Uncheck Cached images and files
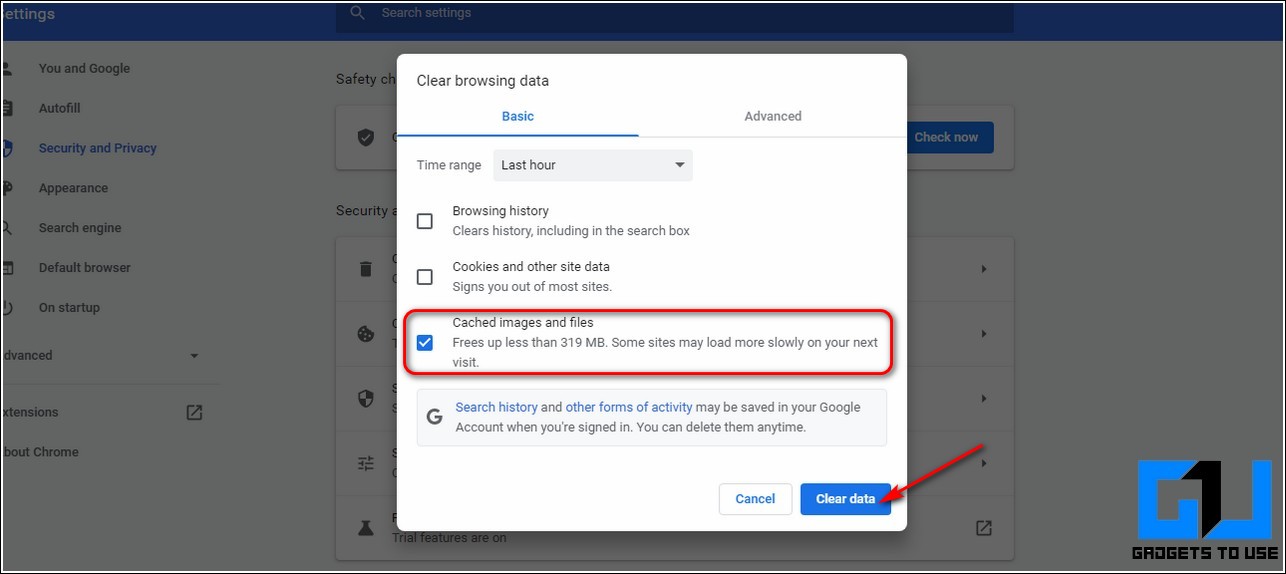This screenshot has width=1286, height=574. coord(425,343)
